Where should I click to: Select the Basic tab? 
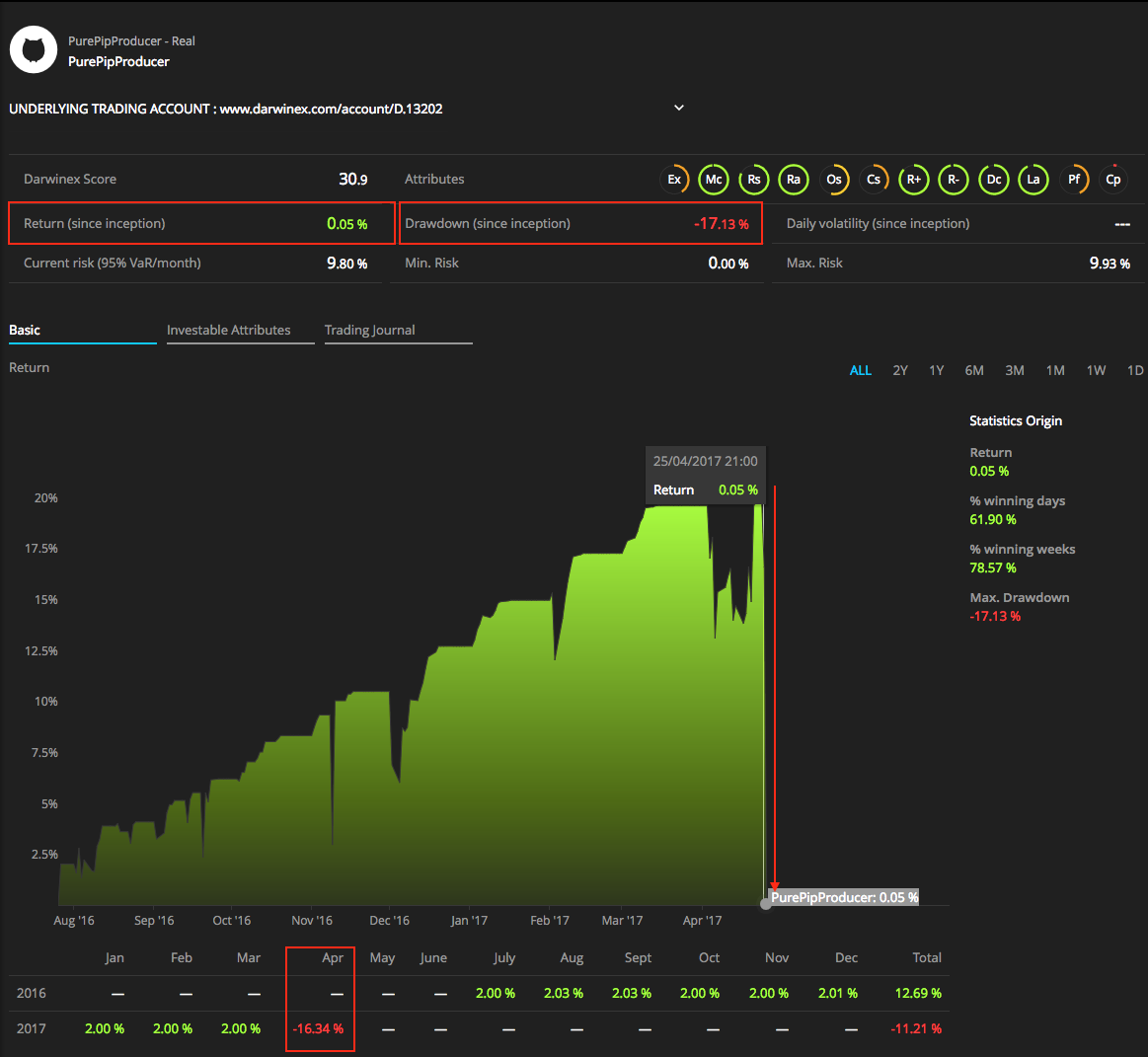25,331
